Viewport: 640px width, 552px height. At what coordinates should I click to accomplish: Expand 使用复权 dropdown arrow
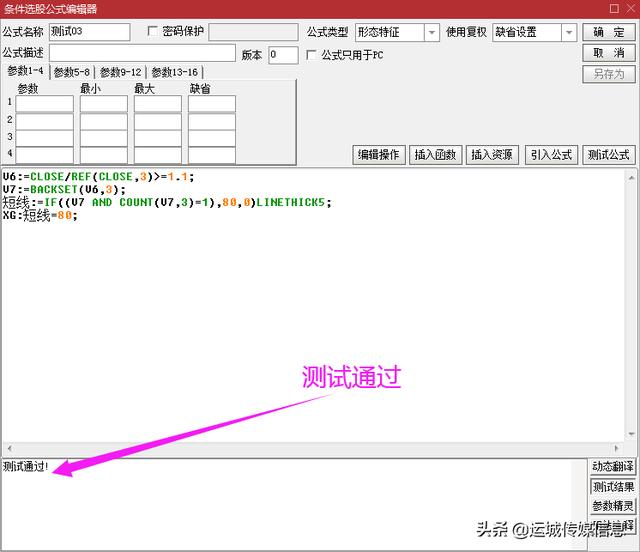(x=569, y=33)
